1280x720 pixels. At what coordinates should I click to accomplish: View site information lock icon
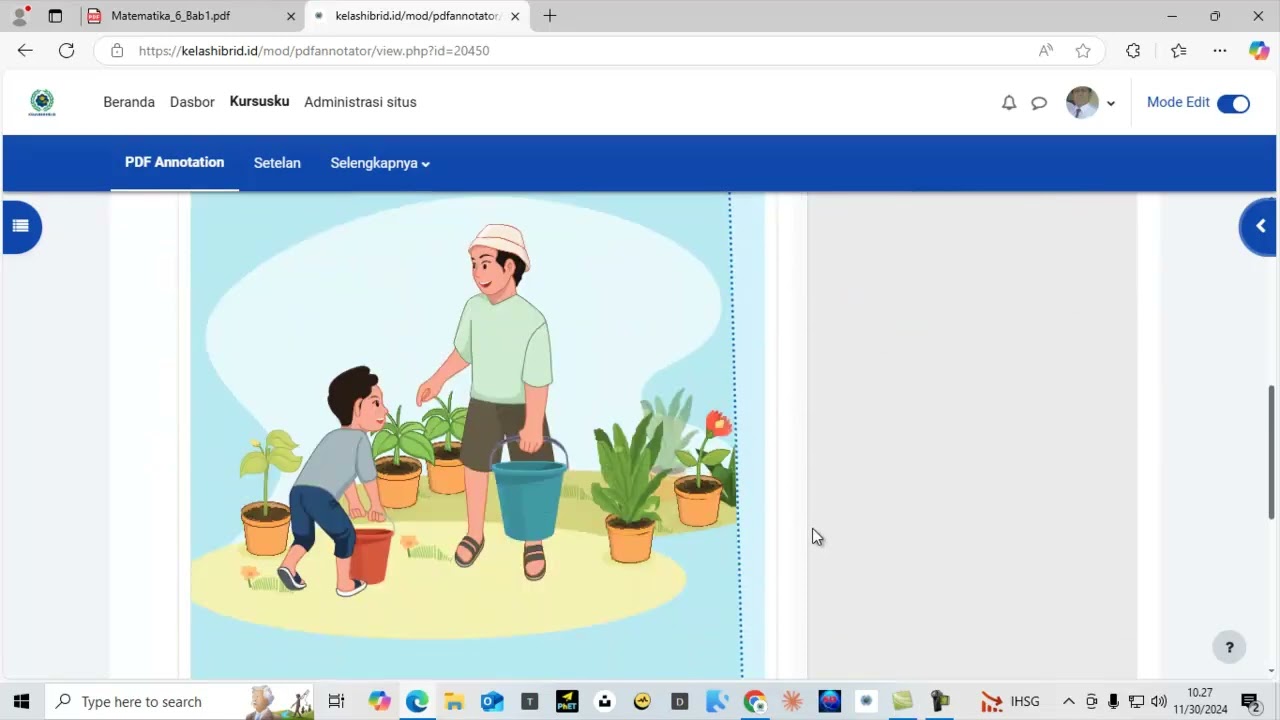(x=117, y=50)
